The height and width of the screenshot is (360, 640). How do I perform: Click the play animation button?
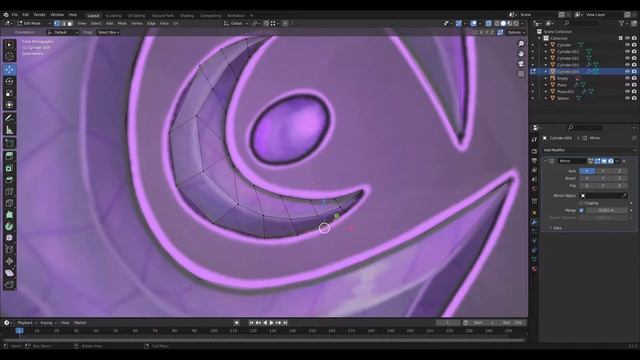coord(271,323)
